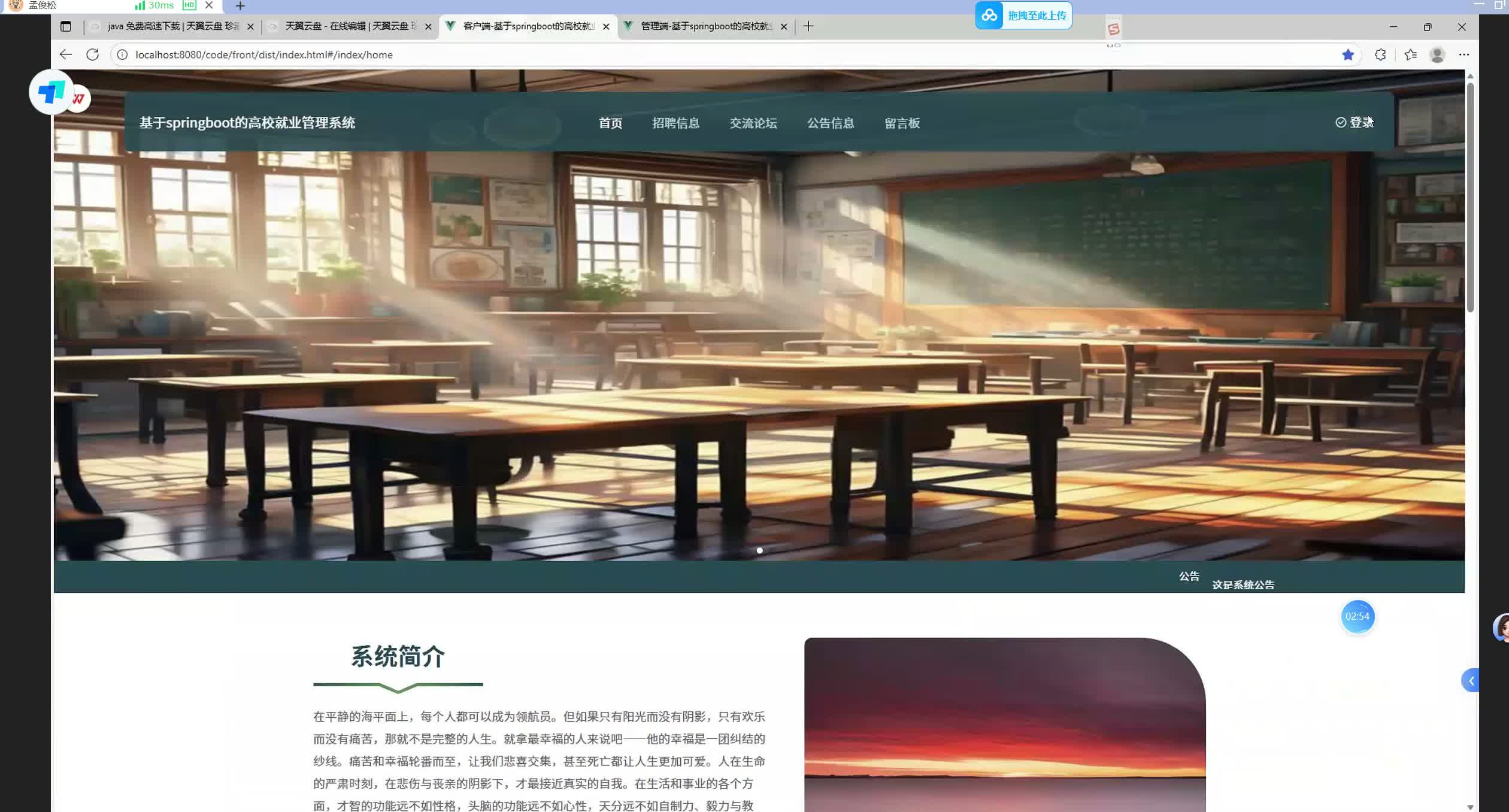Open the 交流论坛 navigation item
The image size is (1509, 812).
(753, 123)
